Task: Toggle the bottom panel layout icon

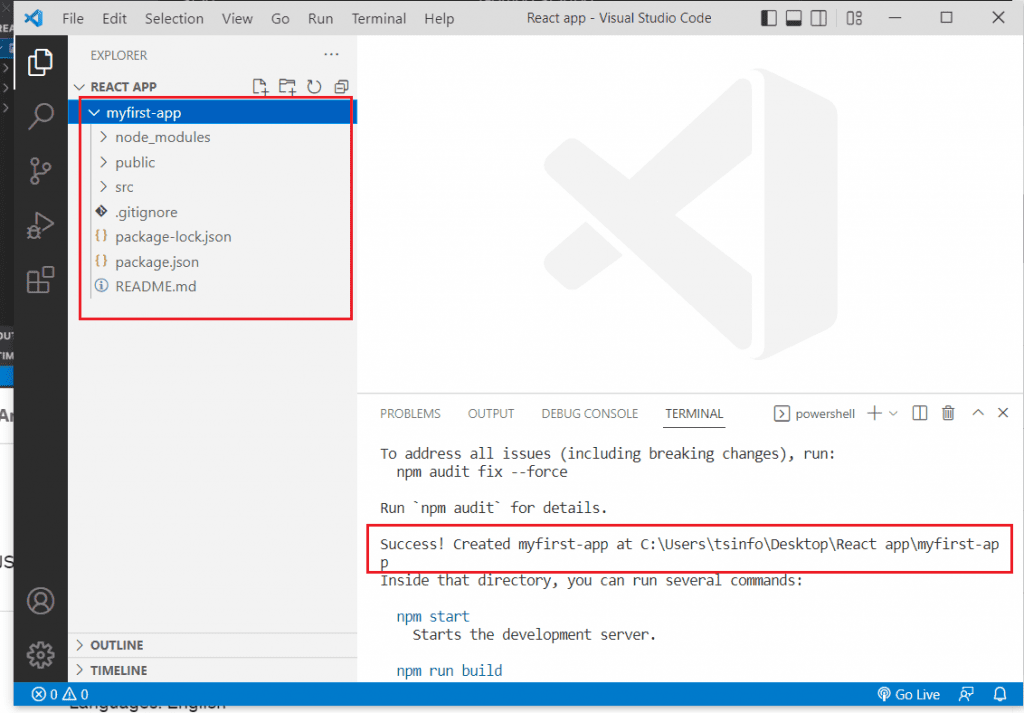Action: click(793, 18)
